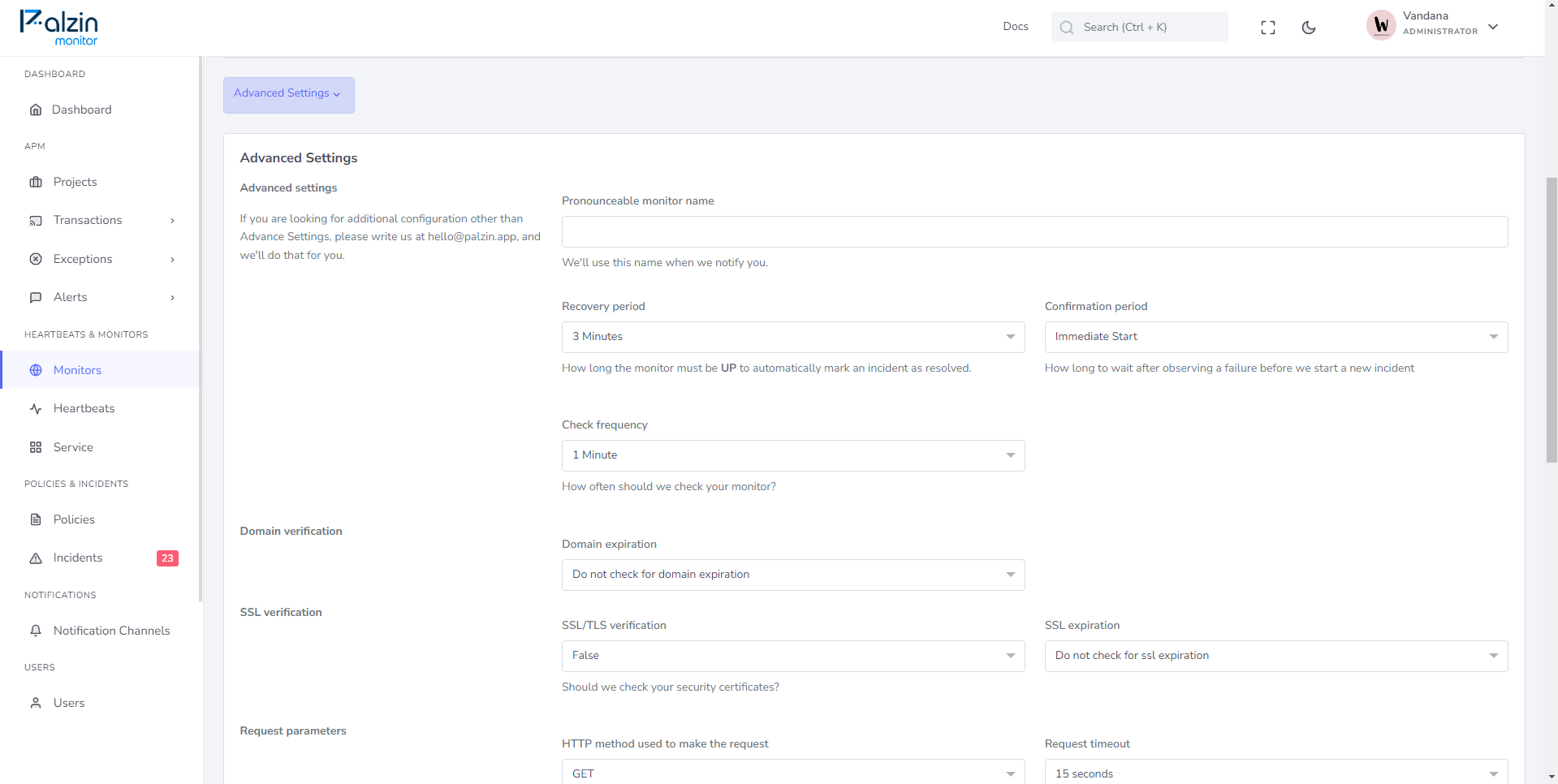Click the Users person icon
Image resolution: width=1558 pixels, height=784 pixels.
click(x=36, y=703)
